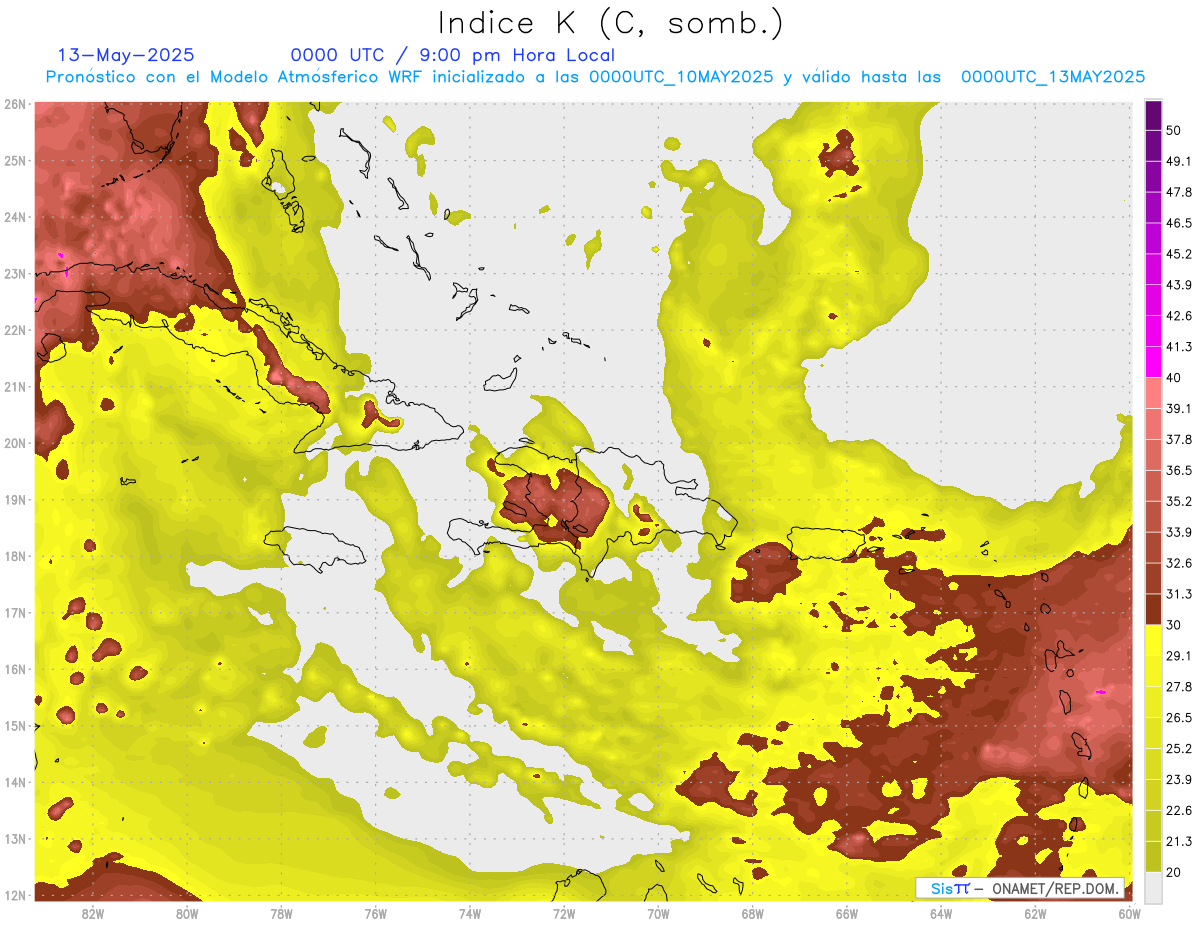Click the 14N latitude label
This screenshot has width=1200, height=927.
coord(15,782)
